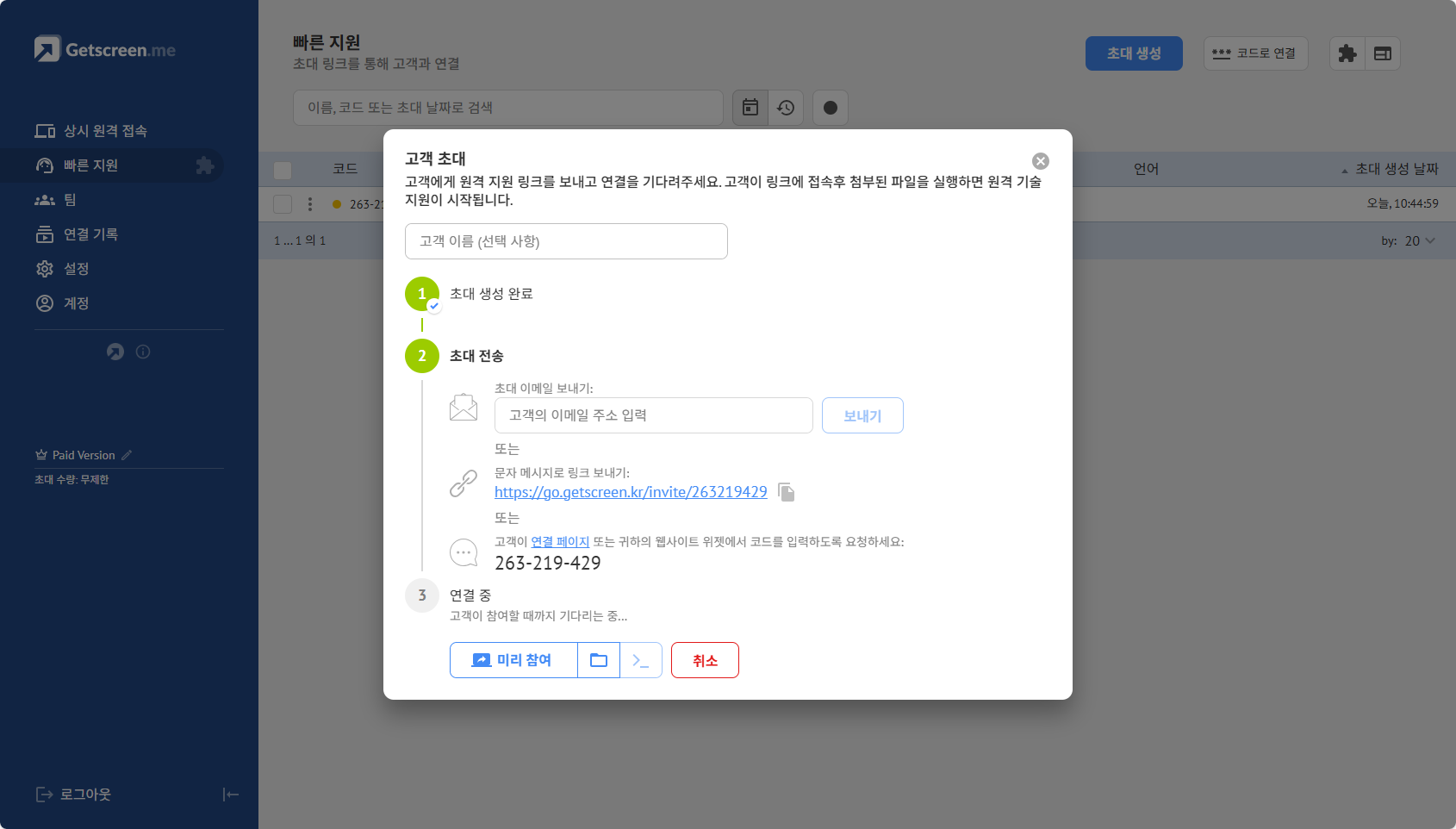Click the 코드 column header
Screen dimensions: 1456x829
[x=345, y=169]
